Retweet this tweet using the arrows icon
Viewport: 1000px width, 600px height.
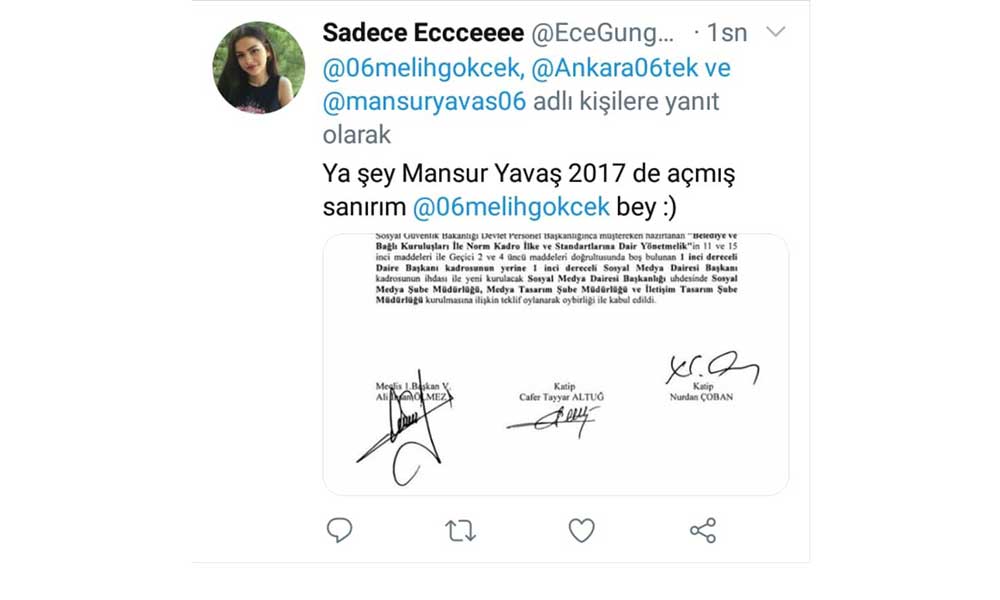461,531
